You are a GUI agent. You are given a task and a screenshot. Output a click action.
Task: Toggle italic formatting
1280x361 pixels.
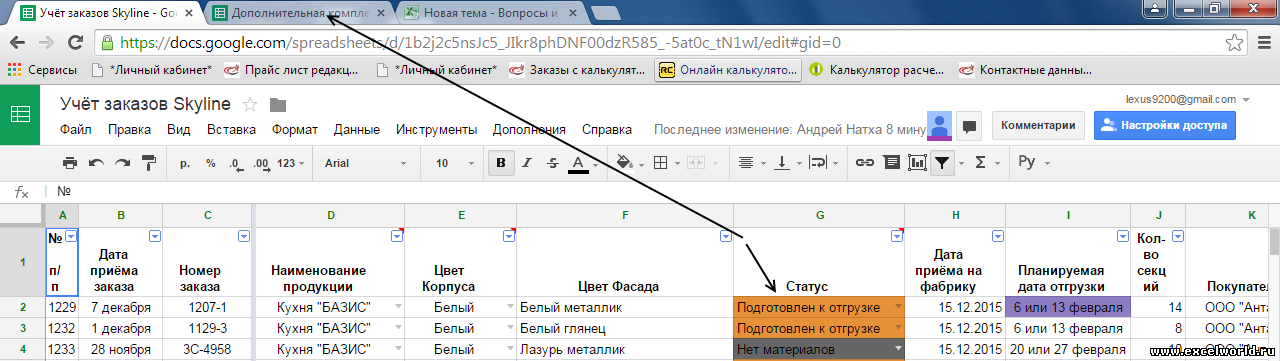pos(526,163)
